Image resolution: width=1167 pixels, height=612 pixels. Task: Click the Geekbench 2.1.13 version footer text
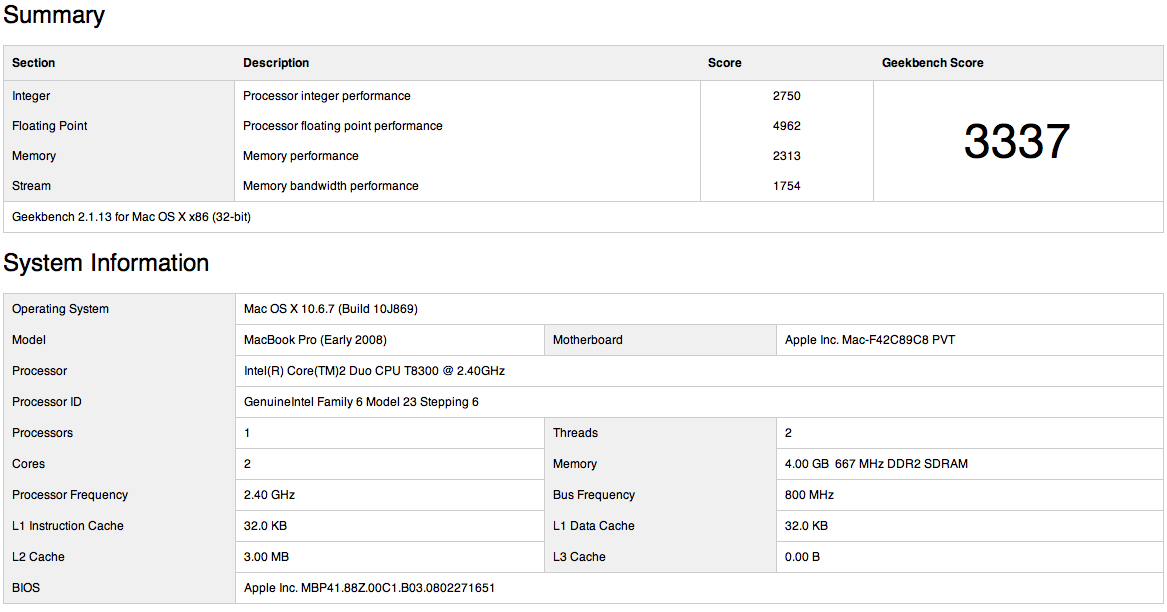click(x=131, y=217)
